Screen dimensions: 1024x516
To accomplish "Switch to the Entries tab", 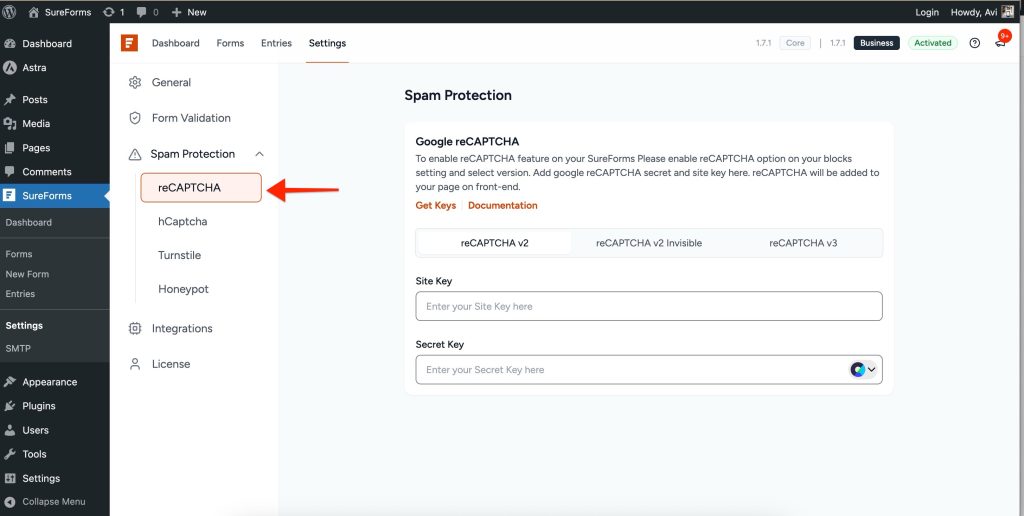I will pyautogui.click(x=276, y=43).
